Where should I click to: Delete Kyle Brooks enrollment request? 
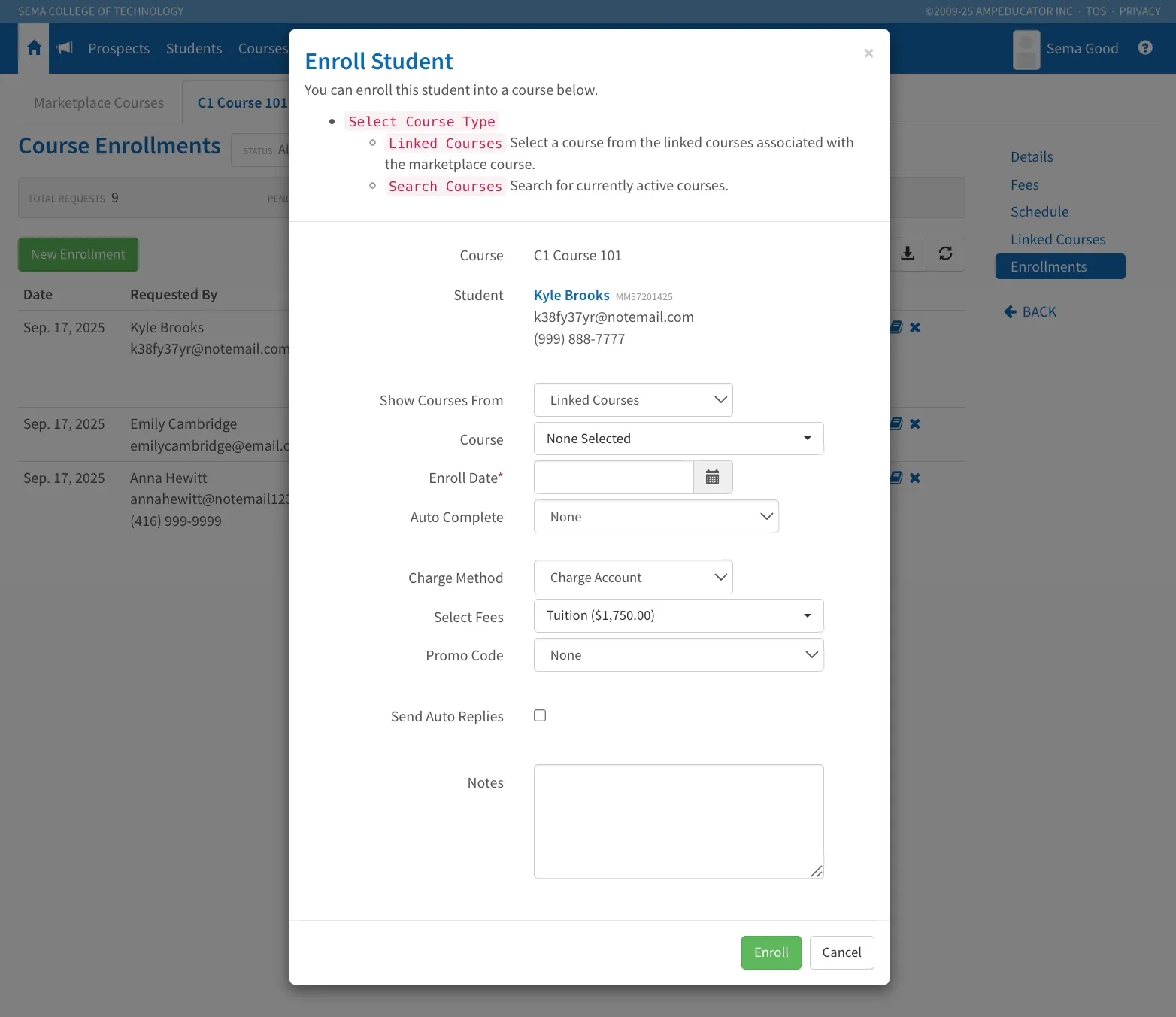[x=915, y=327]
